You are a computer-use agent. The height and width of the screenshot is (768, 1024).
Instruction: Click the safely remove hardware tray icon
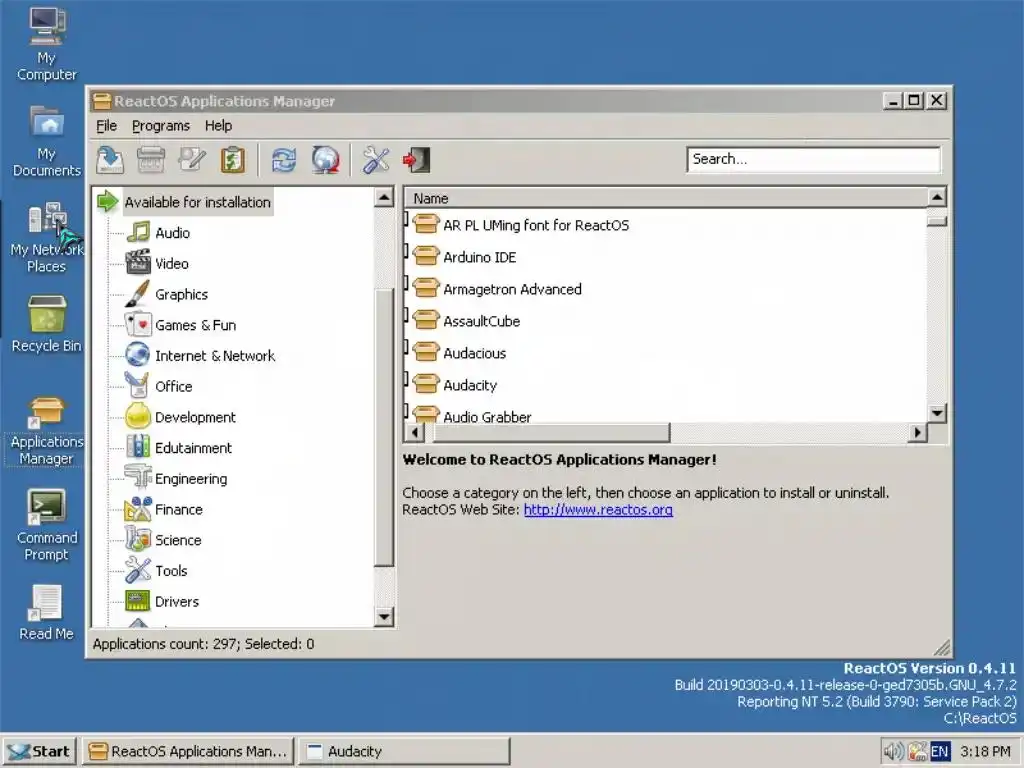click(x=918, y=752)
